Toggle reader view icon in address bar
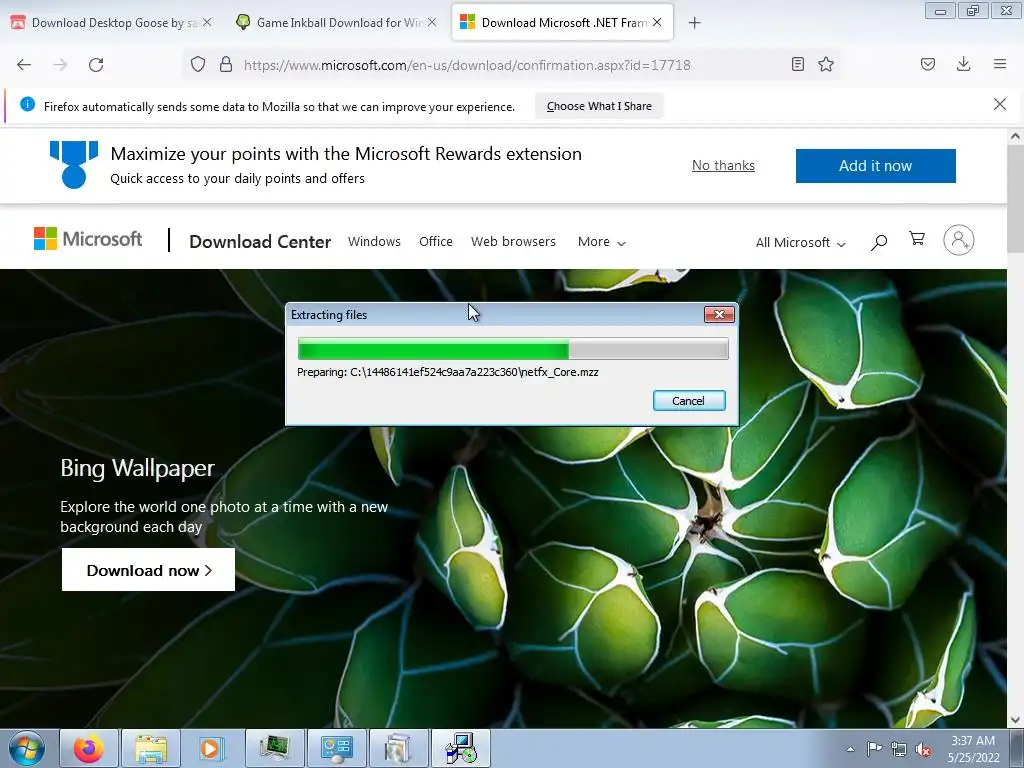 tap(797, 64)
